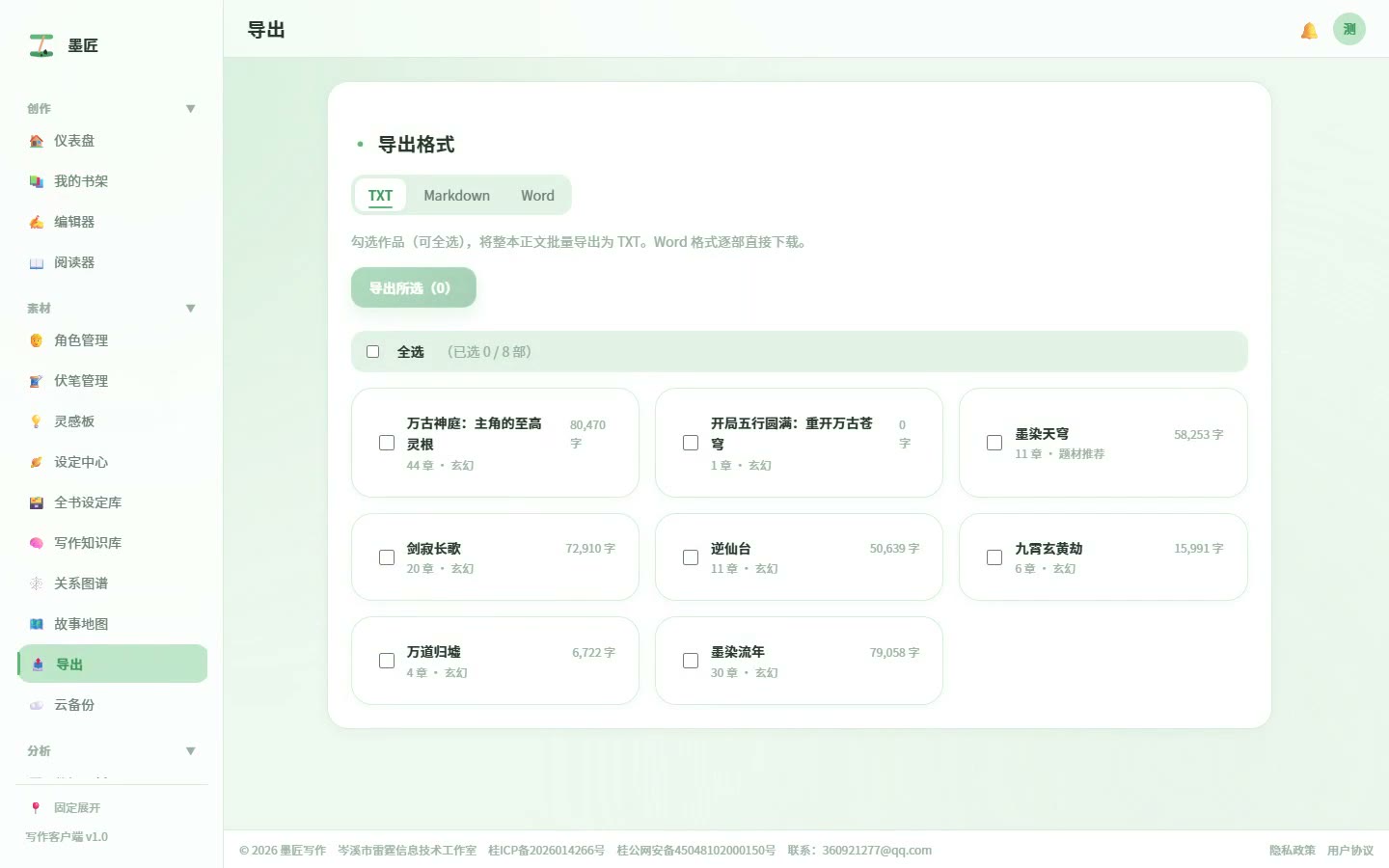Check the 开局五行圆满 book checkbox
This screenshot has width=1389, height=868.
pos(691,443)
